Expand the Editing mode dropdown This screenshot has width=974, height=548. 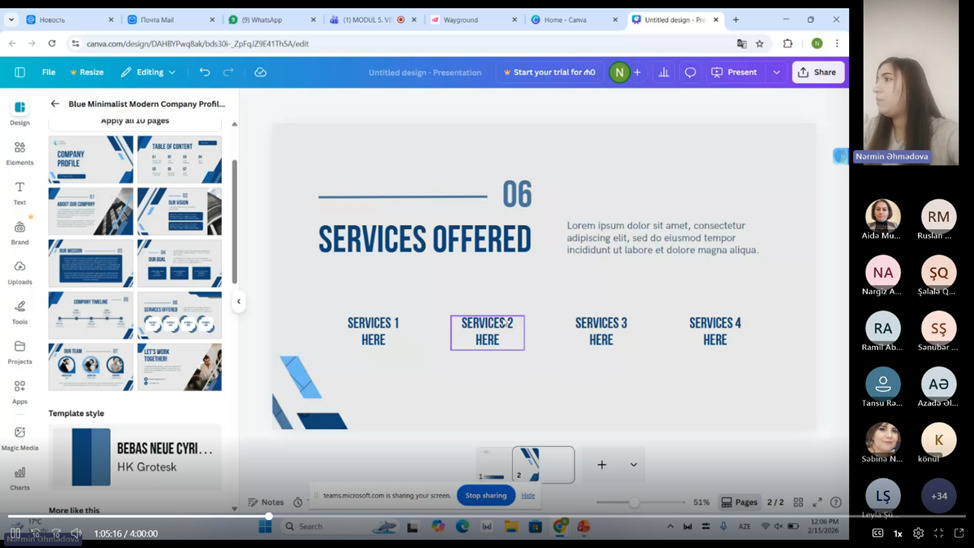tap(148, 72)
